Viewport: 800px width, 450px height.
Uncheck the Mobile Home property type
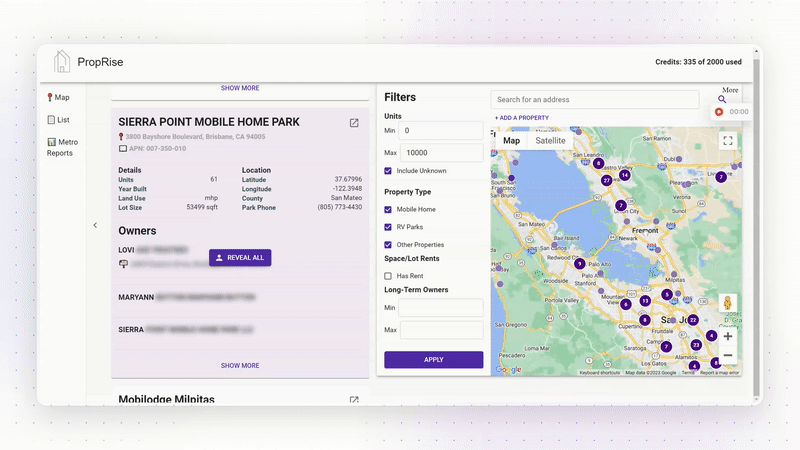pyautogui.click(x=388, y=209)
